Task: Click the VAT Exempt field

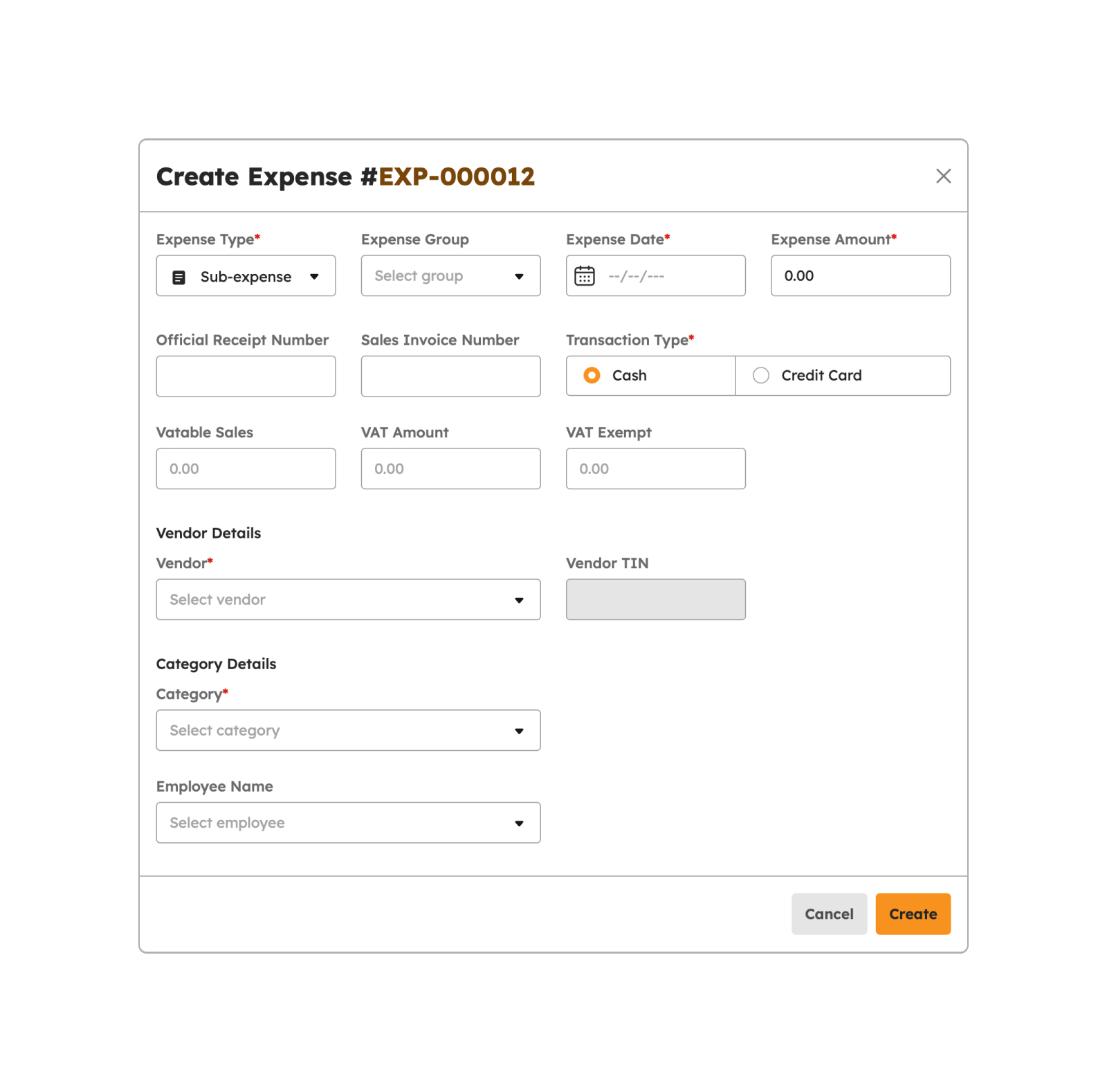Action: click(655, 468)
